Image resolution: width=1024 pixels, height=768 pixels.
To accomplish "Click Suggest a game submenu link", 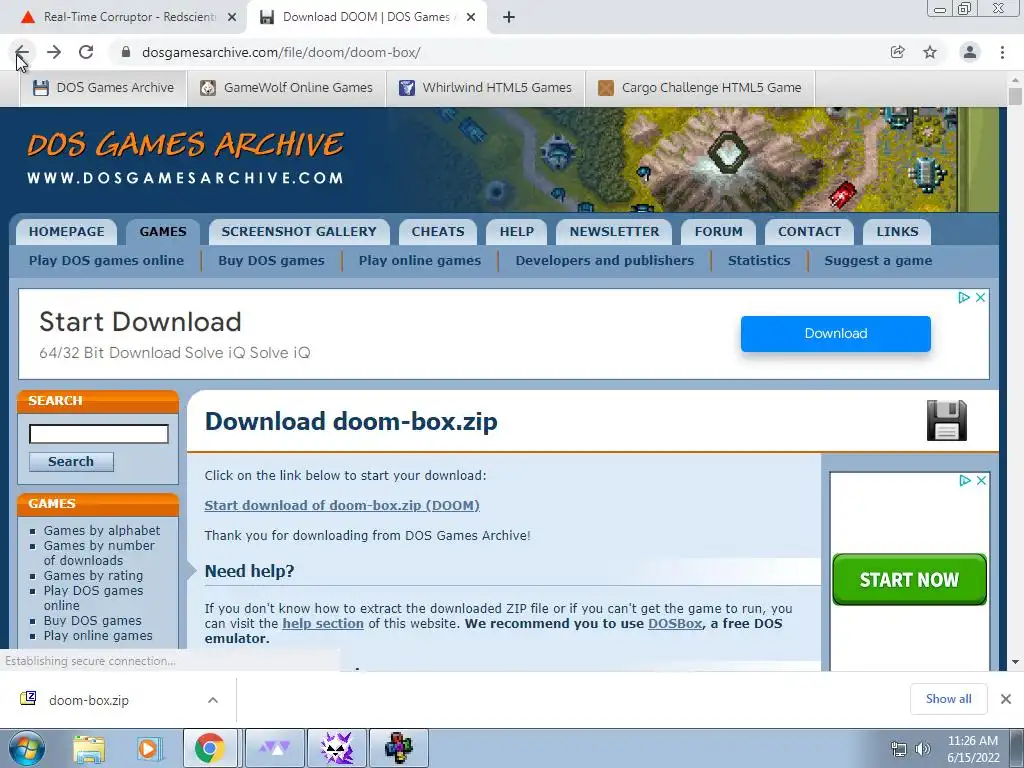I will tap(878, 261).
